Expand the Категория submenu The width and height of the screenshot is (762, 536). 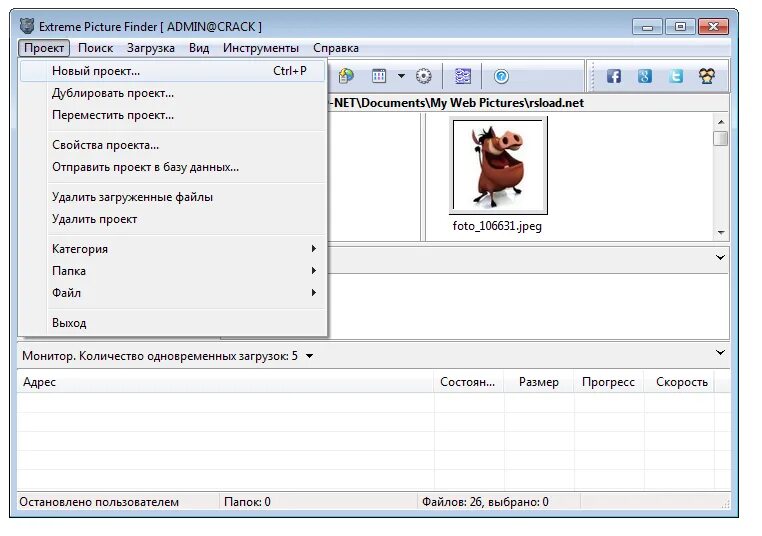click(172, 249)
